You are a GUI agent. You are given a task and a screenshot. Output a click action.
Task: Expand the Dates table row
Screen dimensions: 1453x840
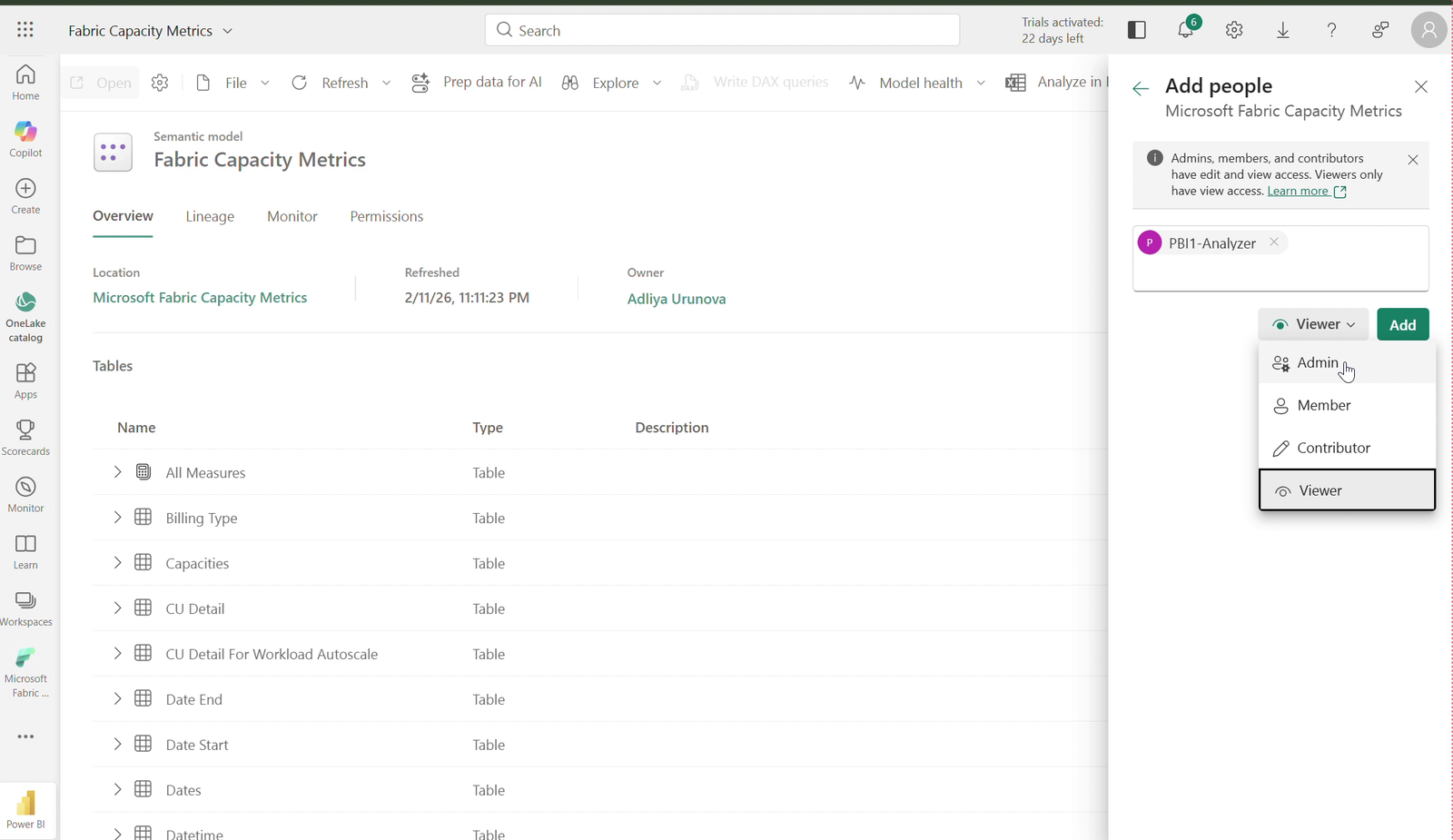[117, 789]
